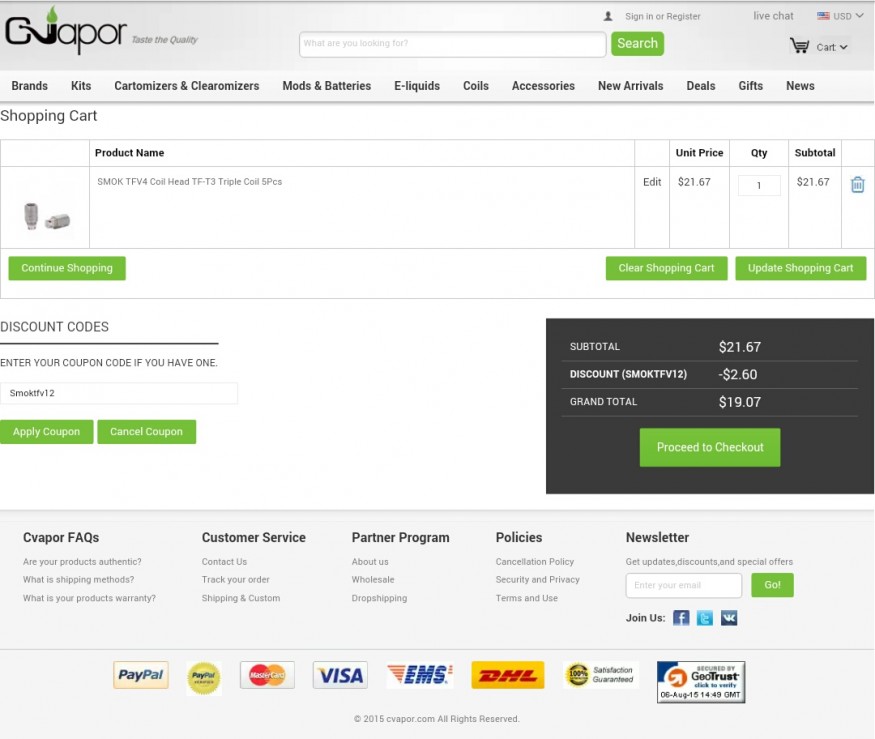Verify the GeoTrust security seal
Screen dimensions: 875x739
[701, 682]
